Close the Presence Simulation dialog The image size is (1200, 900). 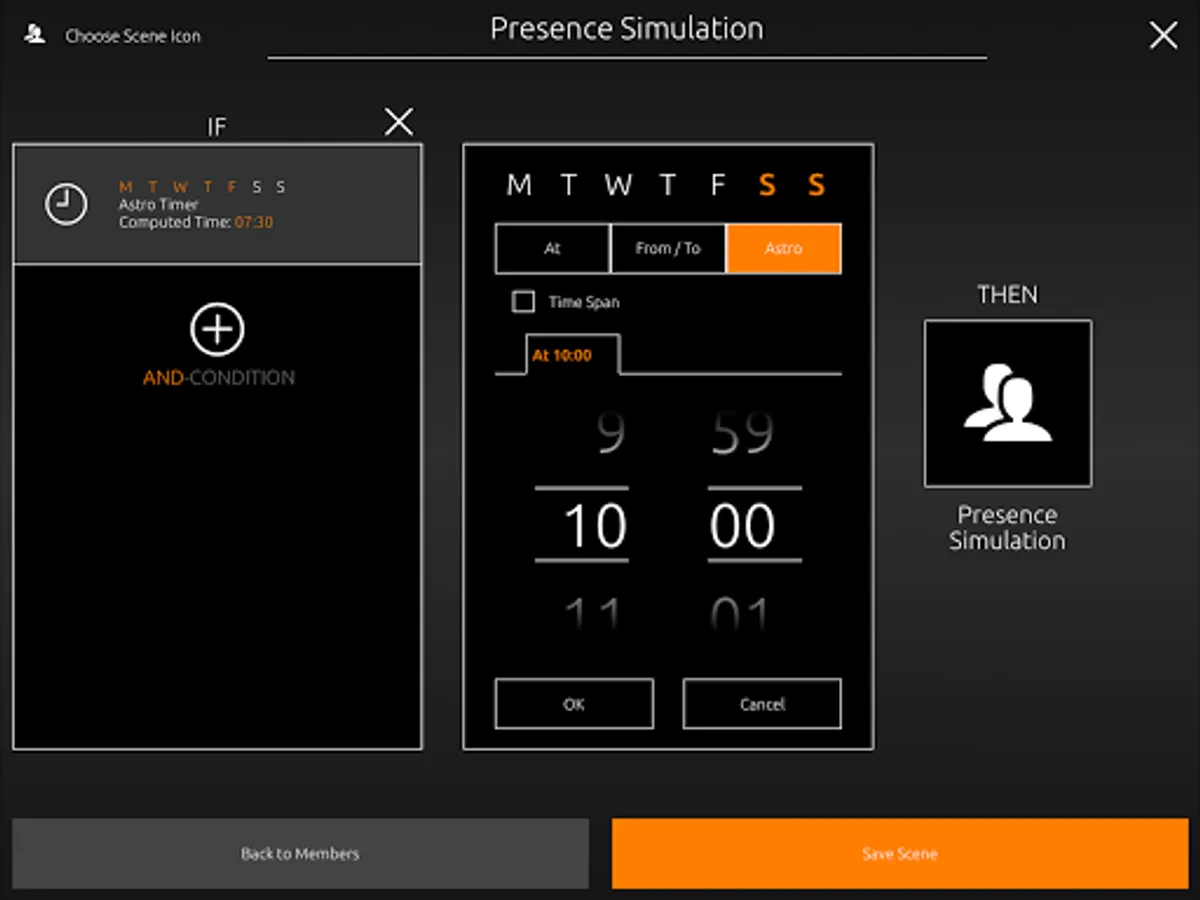(1163, 36)
